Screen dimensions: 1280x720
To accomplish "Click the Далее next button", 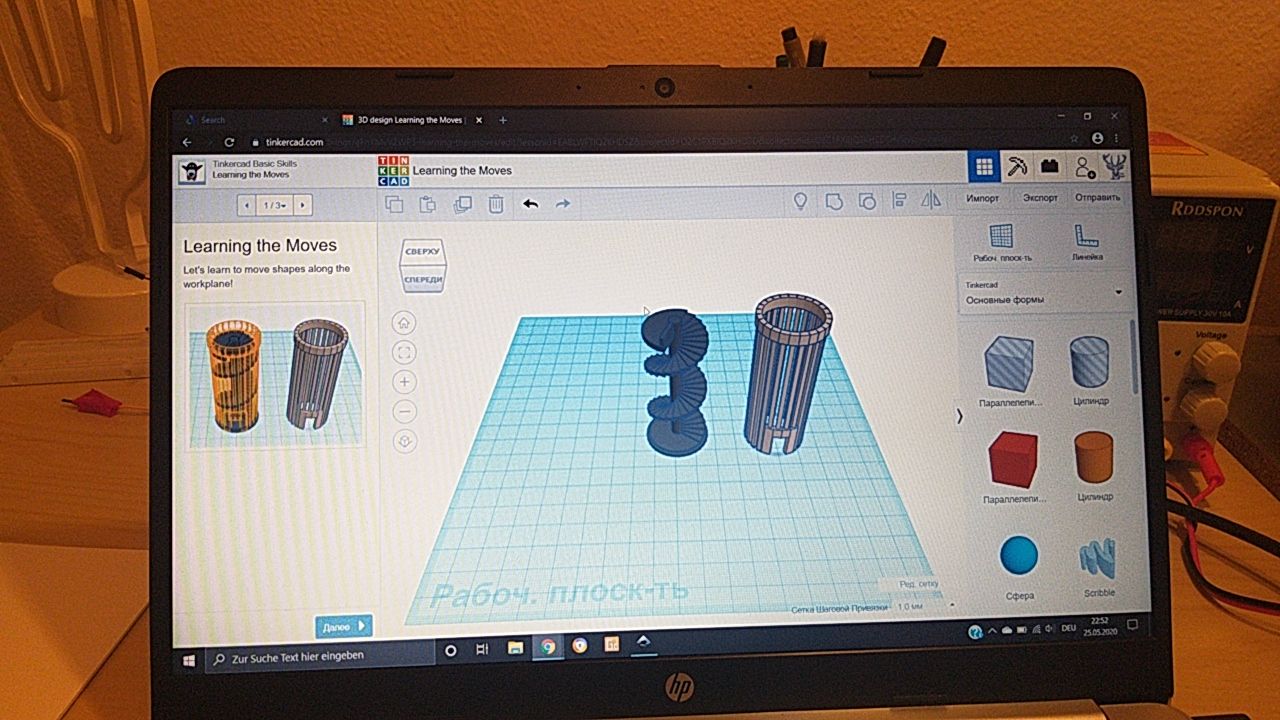I will [x=344, y=626].
